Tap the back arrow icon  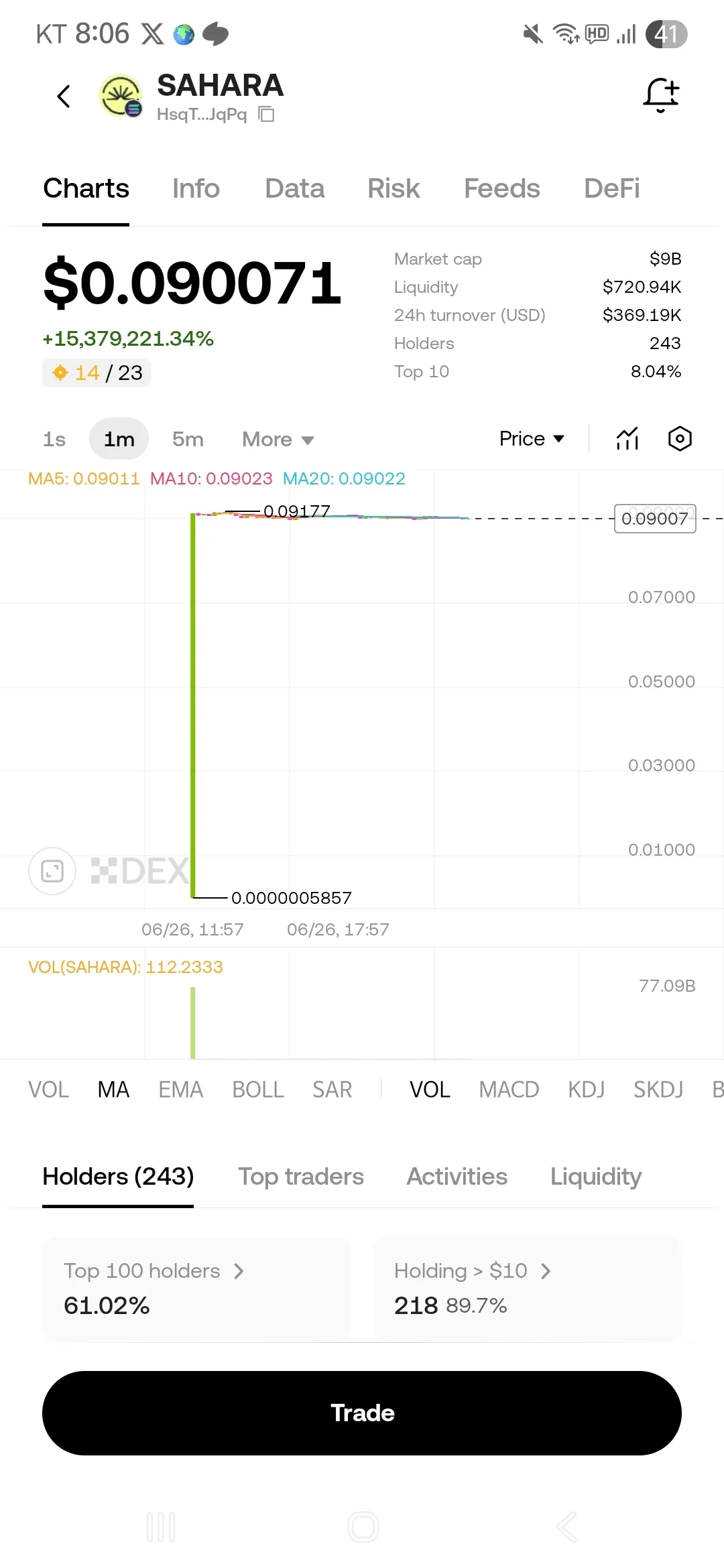coord(64,96)
